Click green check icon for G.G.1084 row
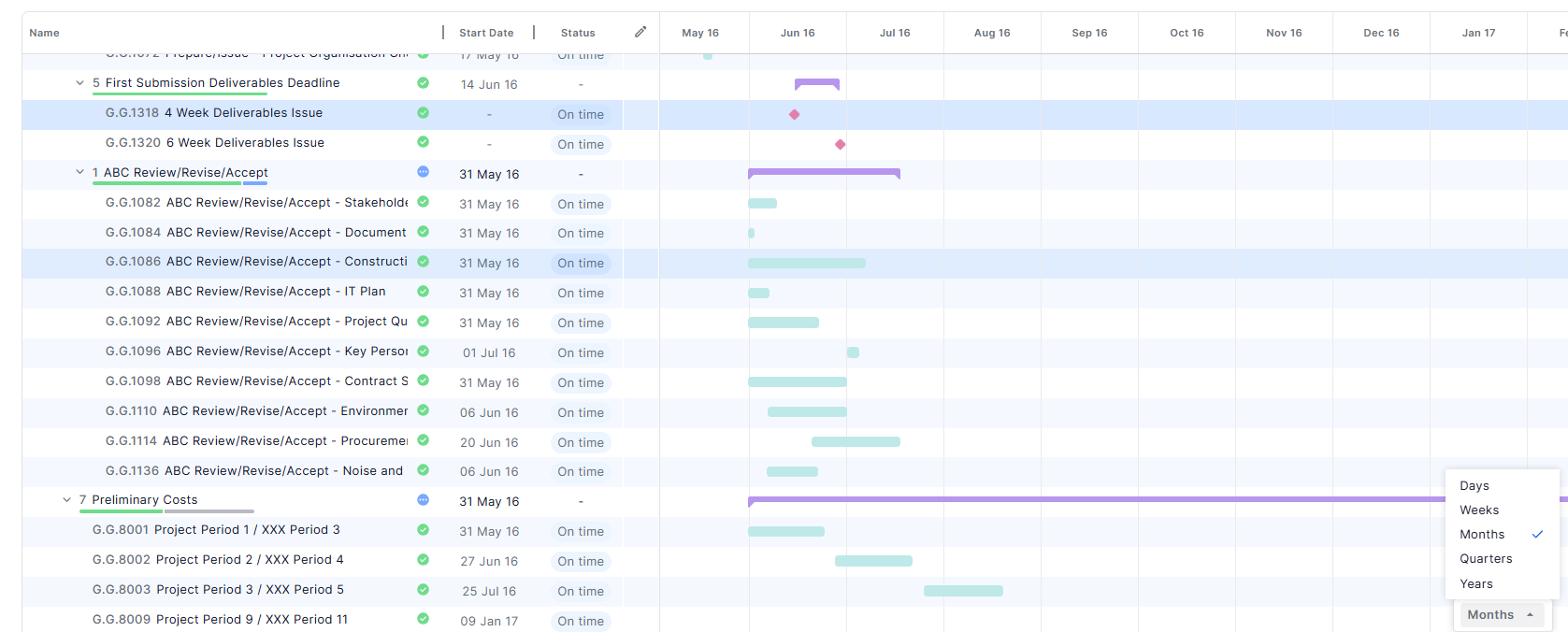The image size is (1568, 632). coord(423,232)
